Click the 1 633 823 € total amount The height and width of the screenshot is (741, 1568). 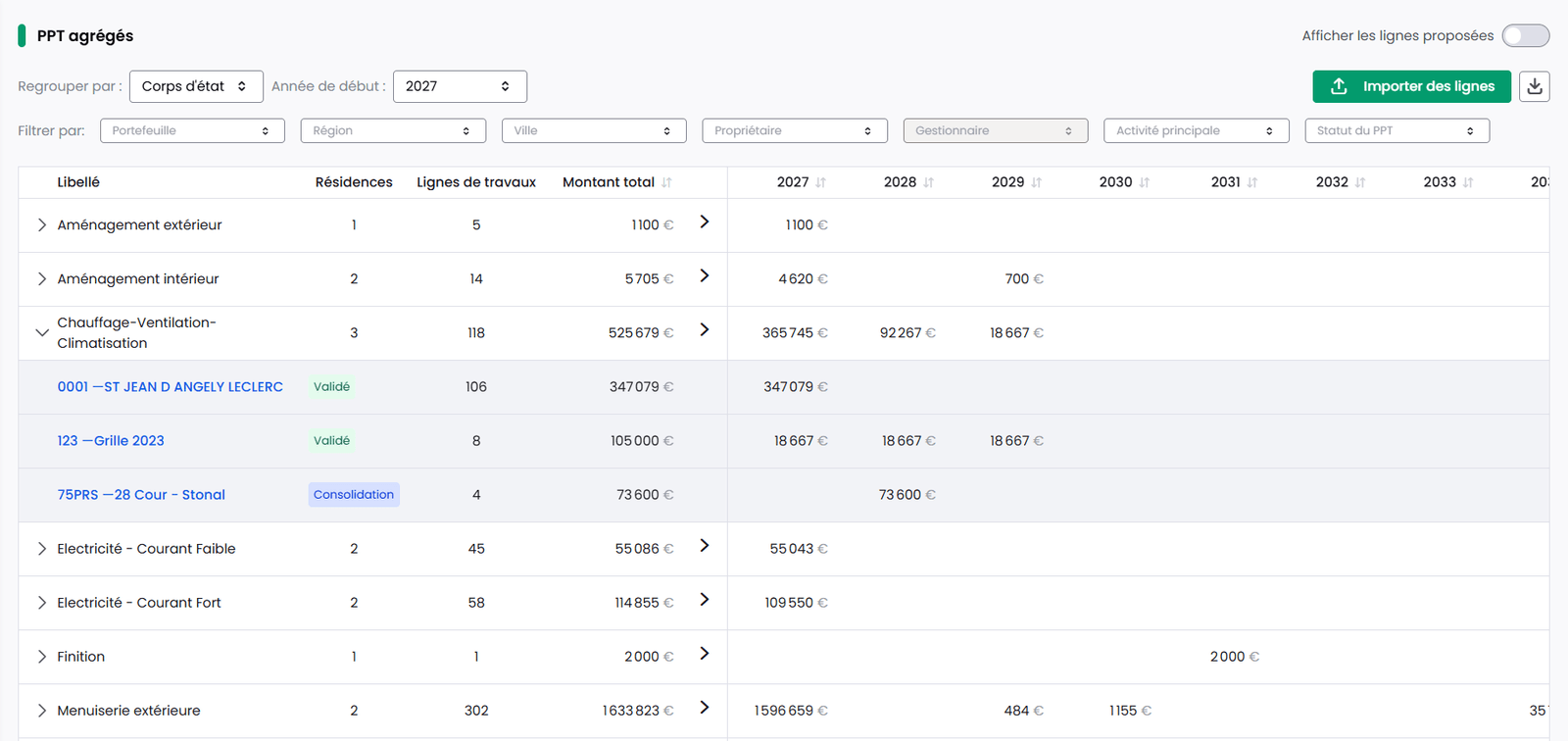[638, 711]
